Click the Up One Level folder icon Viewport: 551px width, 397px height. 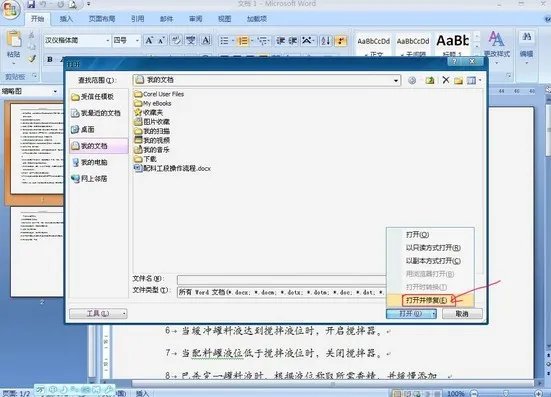(x=429, y=80)
